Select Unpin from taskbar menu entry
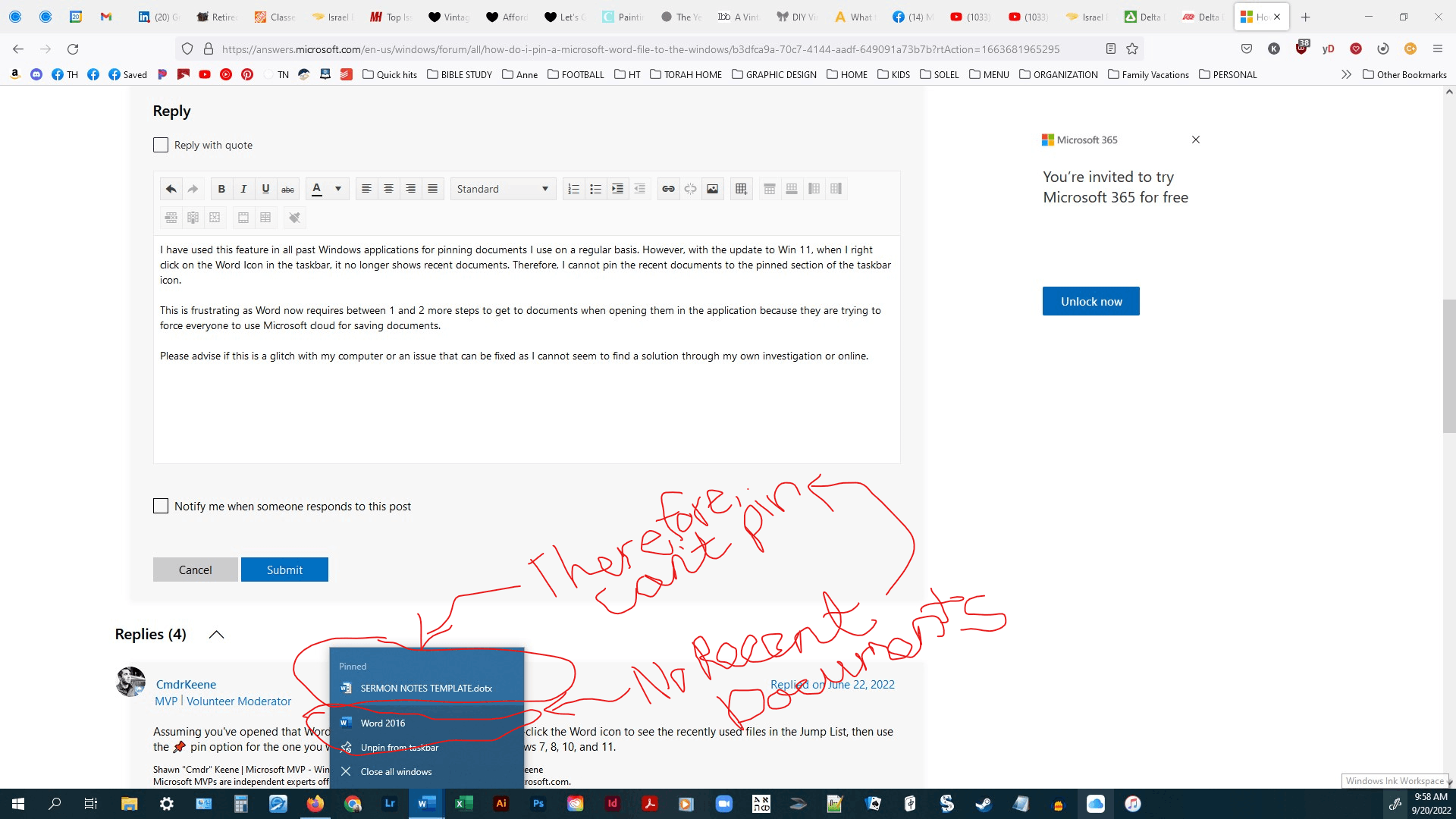This screenshot has width=1456, height=819. click(x=399, y=748)
